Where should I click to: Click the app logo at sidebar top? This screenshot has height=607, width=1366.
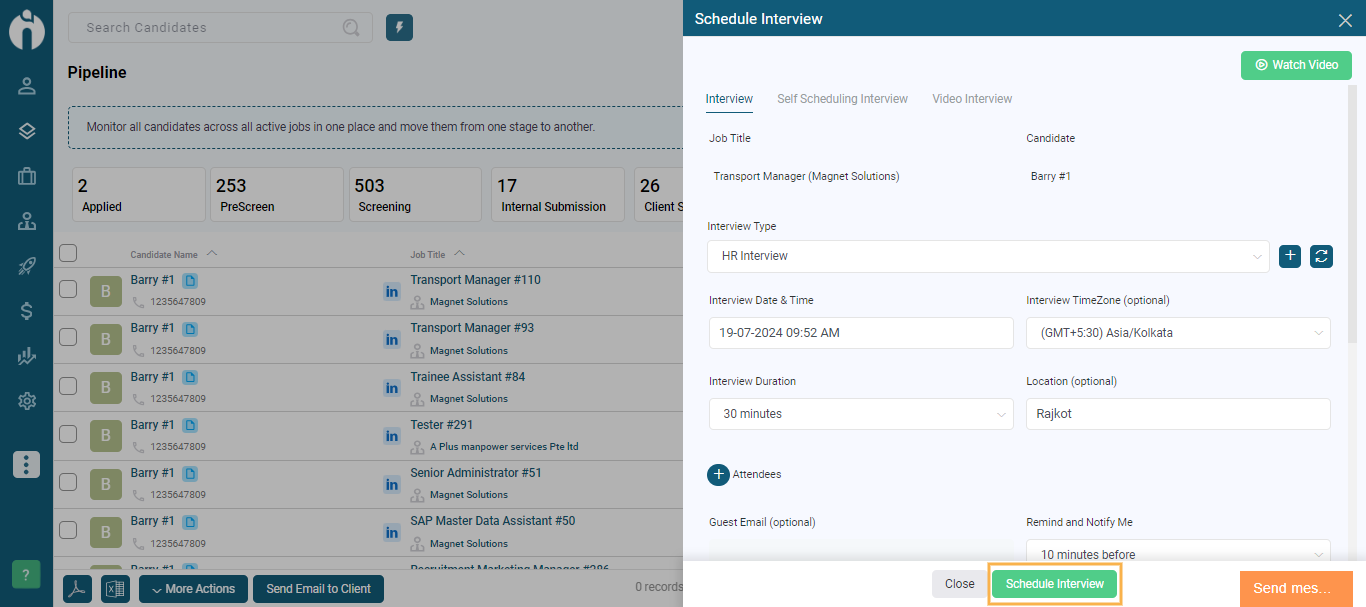pos(27,29)
